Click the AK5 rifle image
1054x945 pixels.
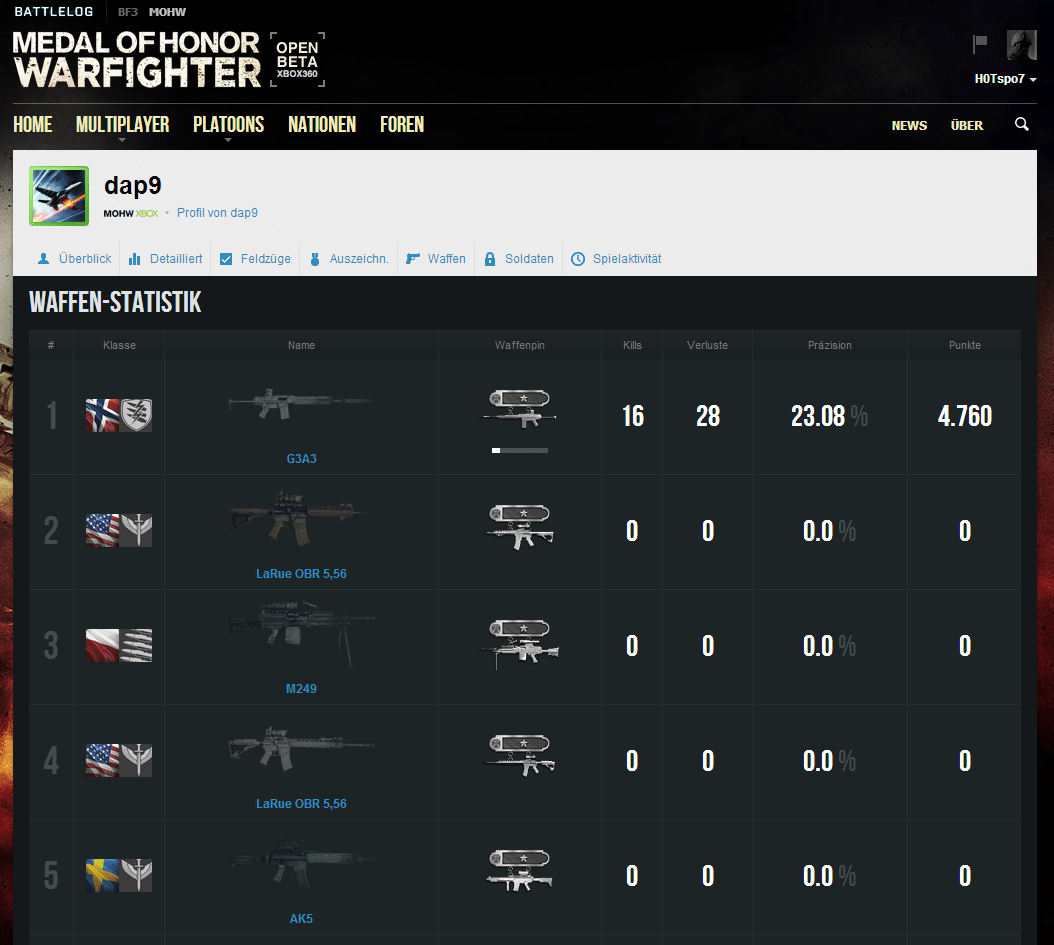tap(301, 863)
